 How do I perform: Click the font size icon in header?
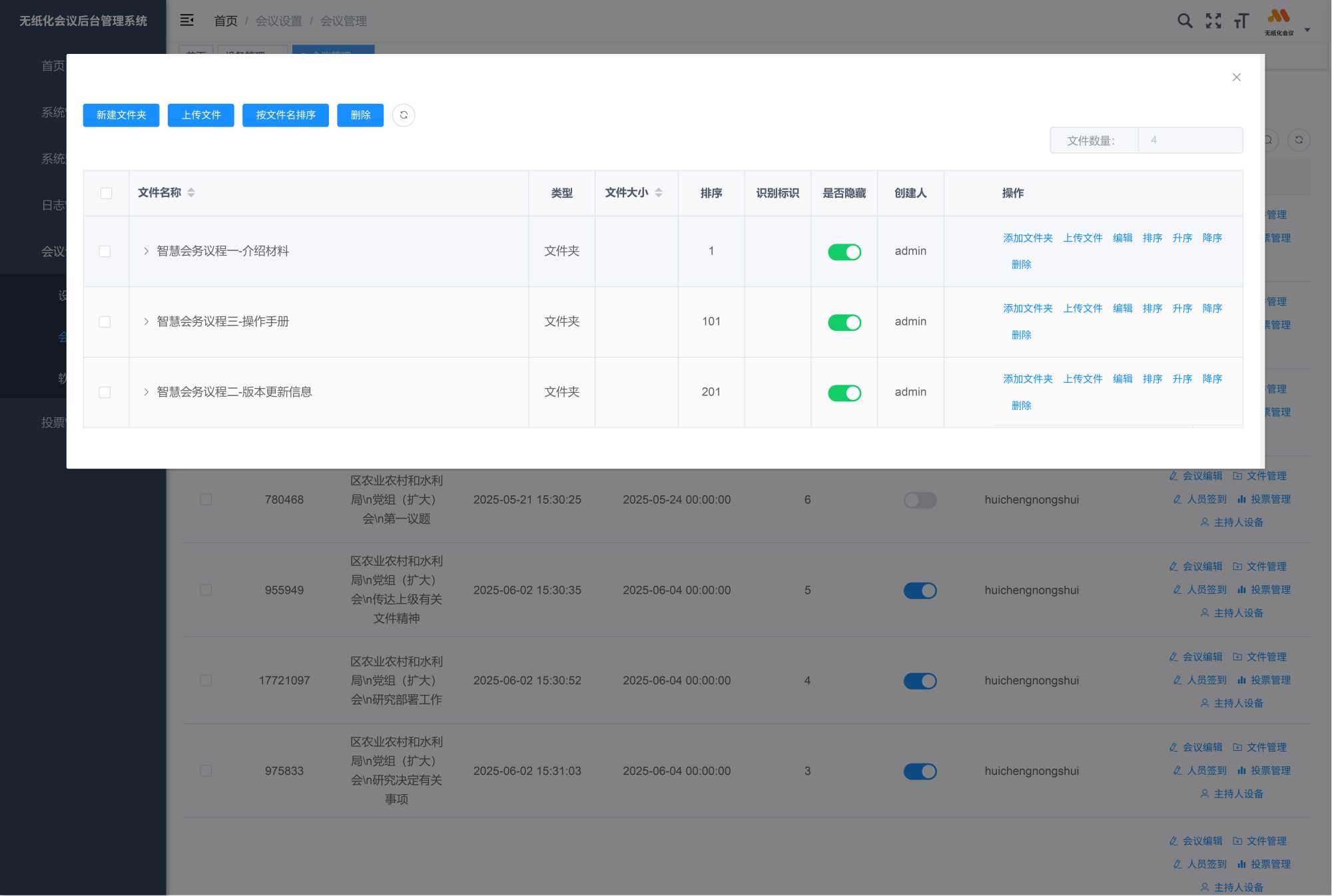pos(1241,21)
